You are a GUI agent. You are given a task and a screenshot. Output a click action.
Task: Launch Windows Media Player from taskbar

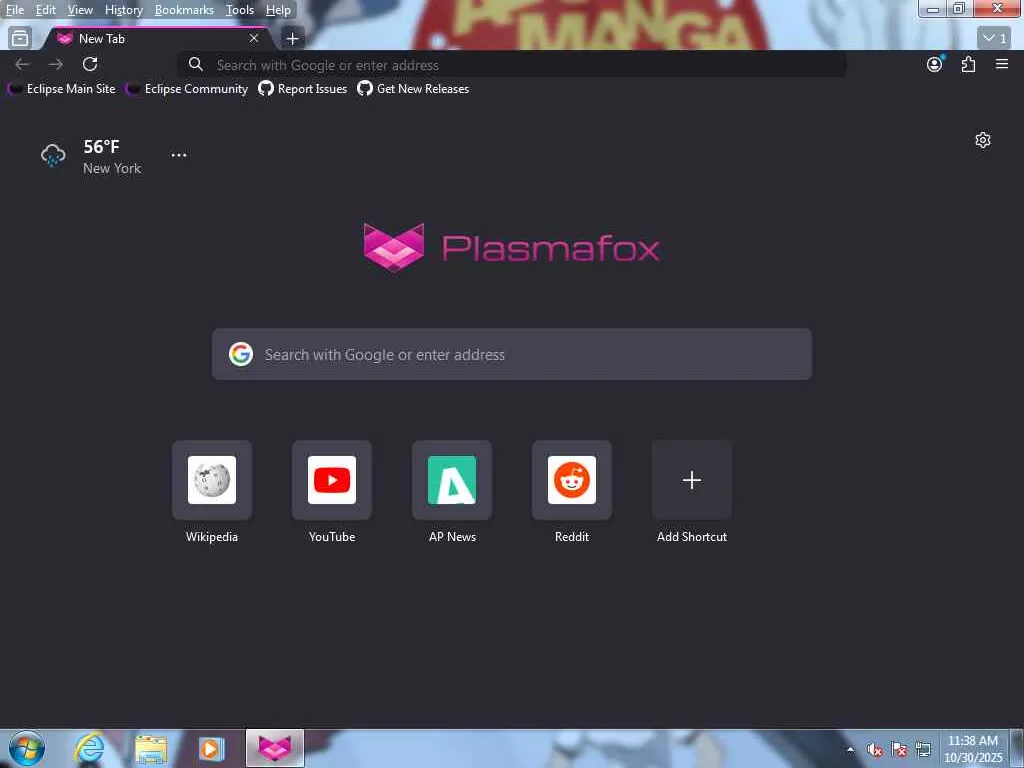pos(211,748)
